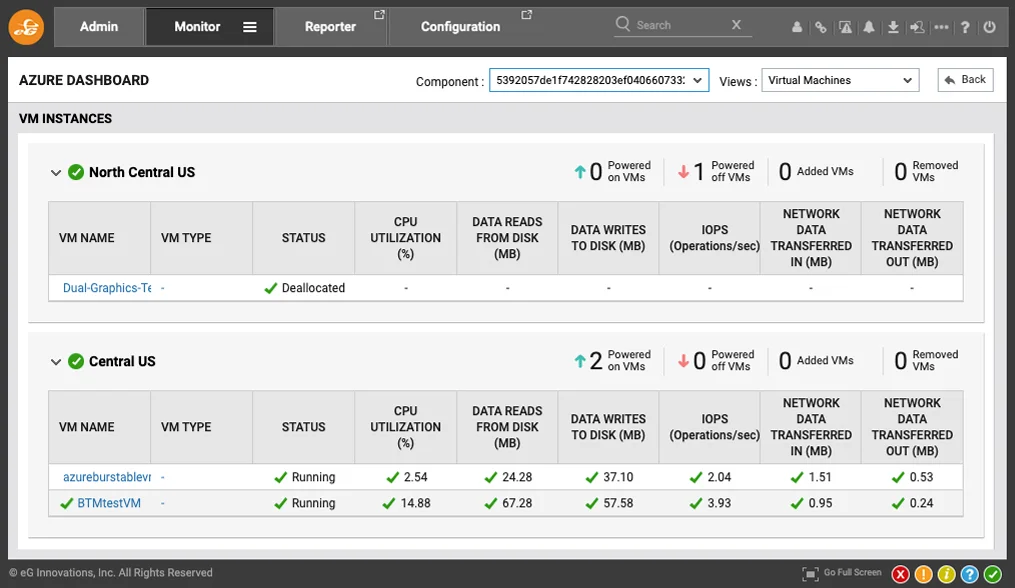1015x588 pixels.
Task: Open the alarm warning triangle icon
Action: [845, 27]
